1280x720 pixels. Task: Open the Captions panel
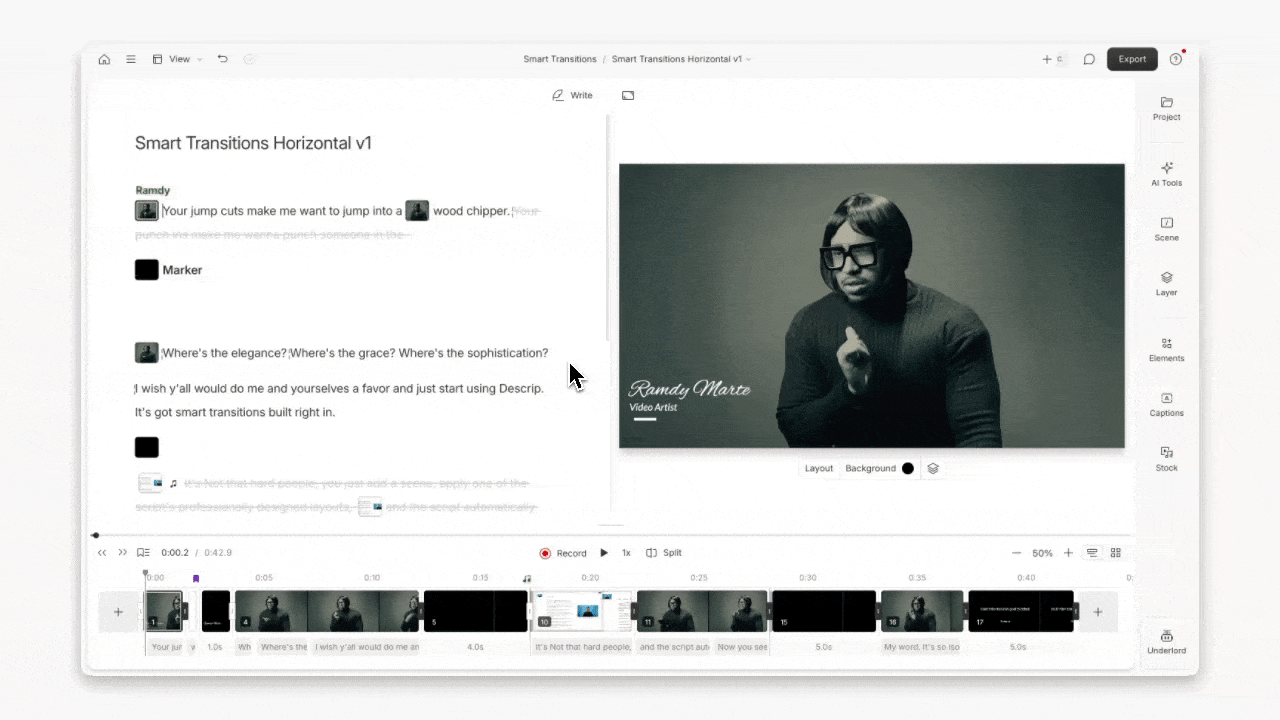click(1166, 405)
